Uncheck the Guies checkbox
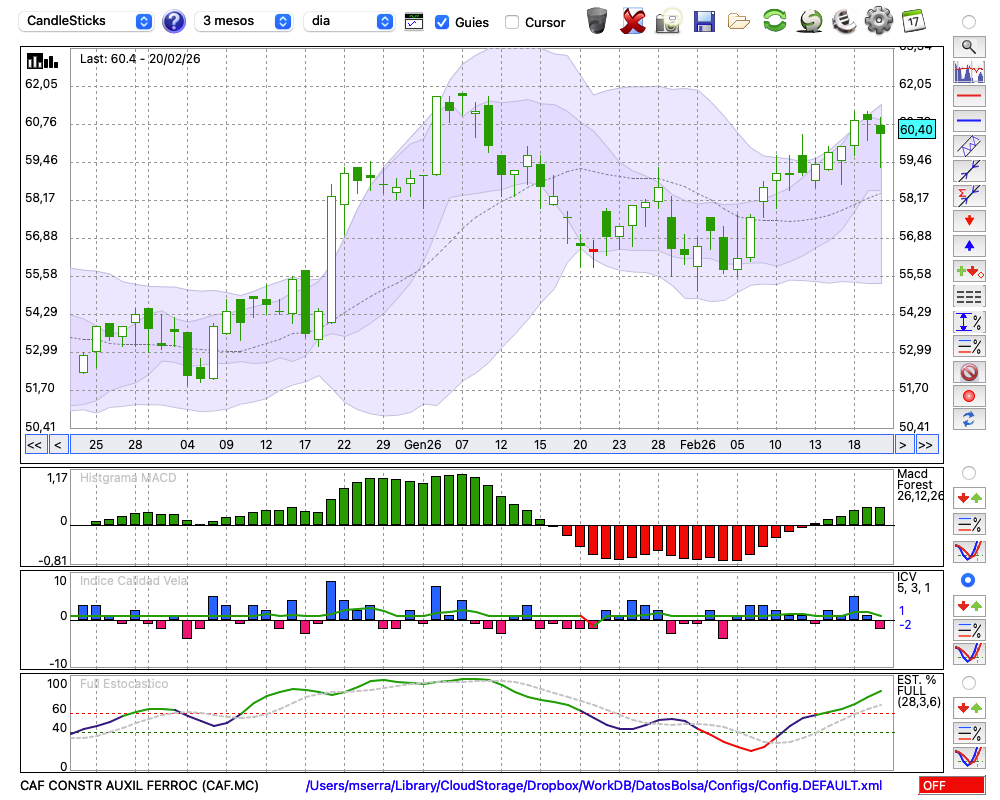The height and width of the screenshot is (800, 1000). point(442,22)
